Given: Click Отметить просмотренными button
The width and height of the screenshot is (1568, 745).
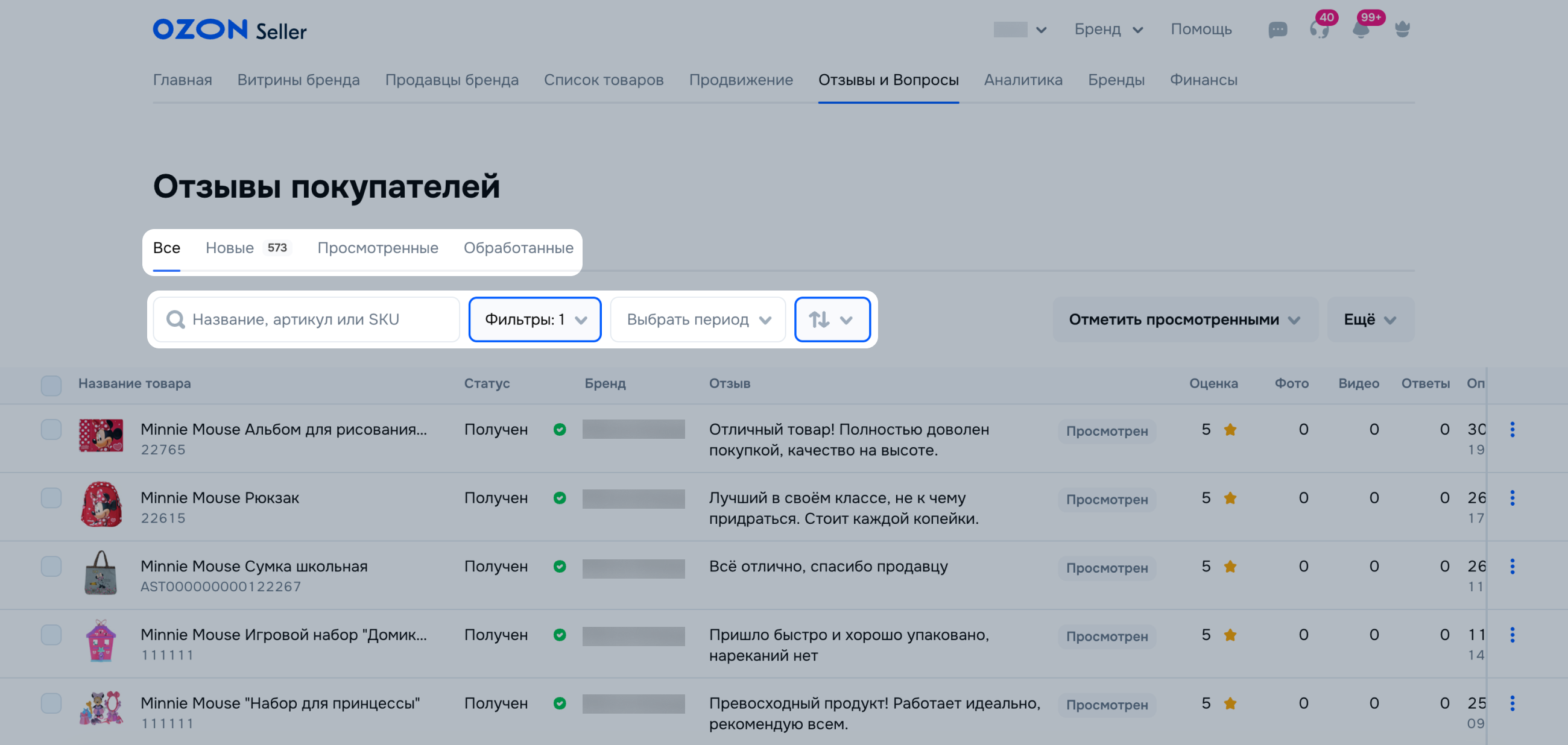Looking at the screenshot, I should pos(1184,319).
